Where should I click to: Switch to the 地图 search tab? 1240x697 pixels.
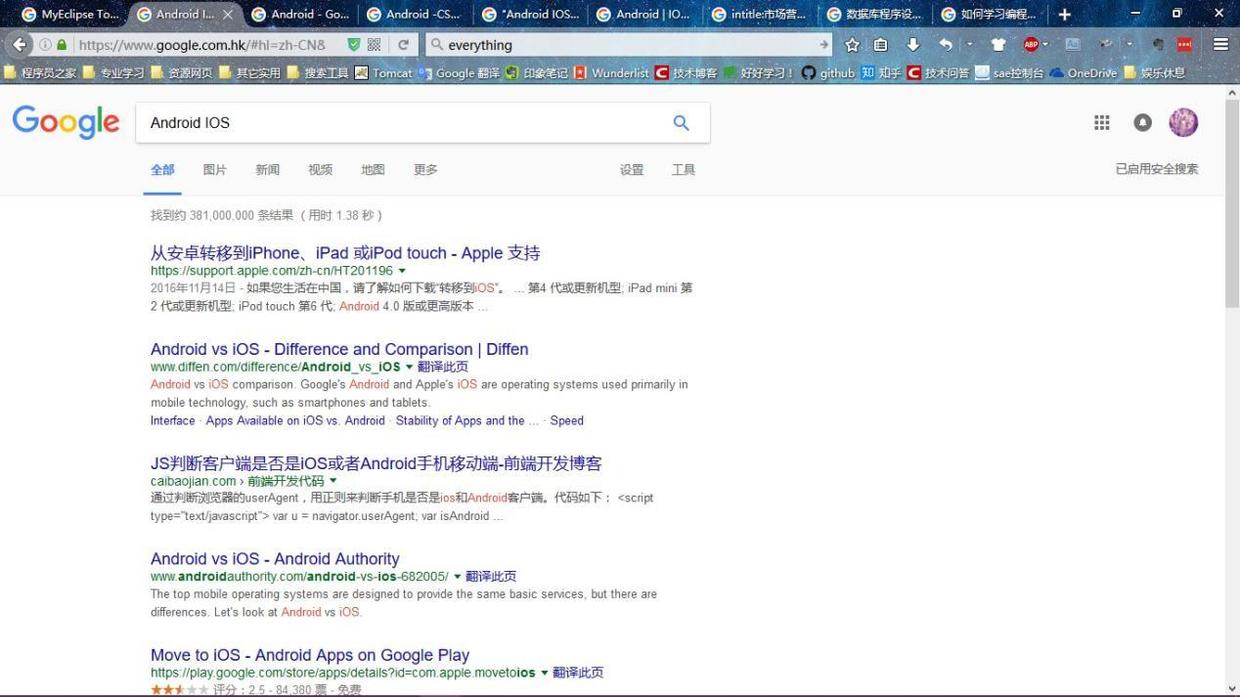click(373, 170)
